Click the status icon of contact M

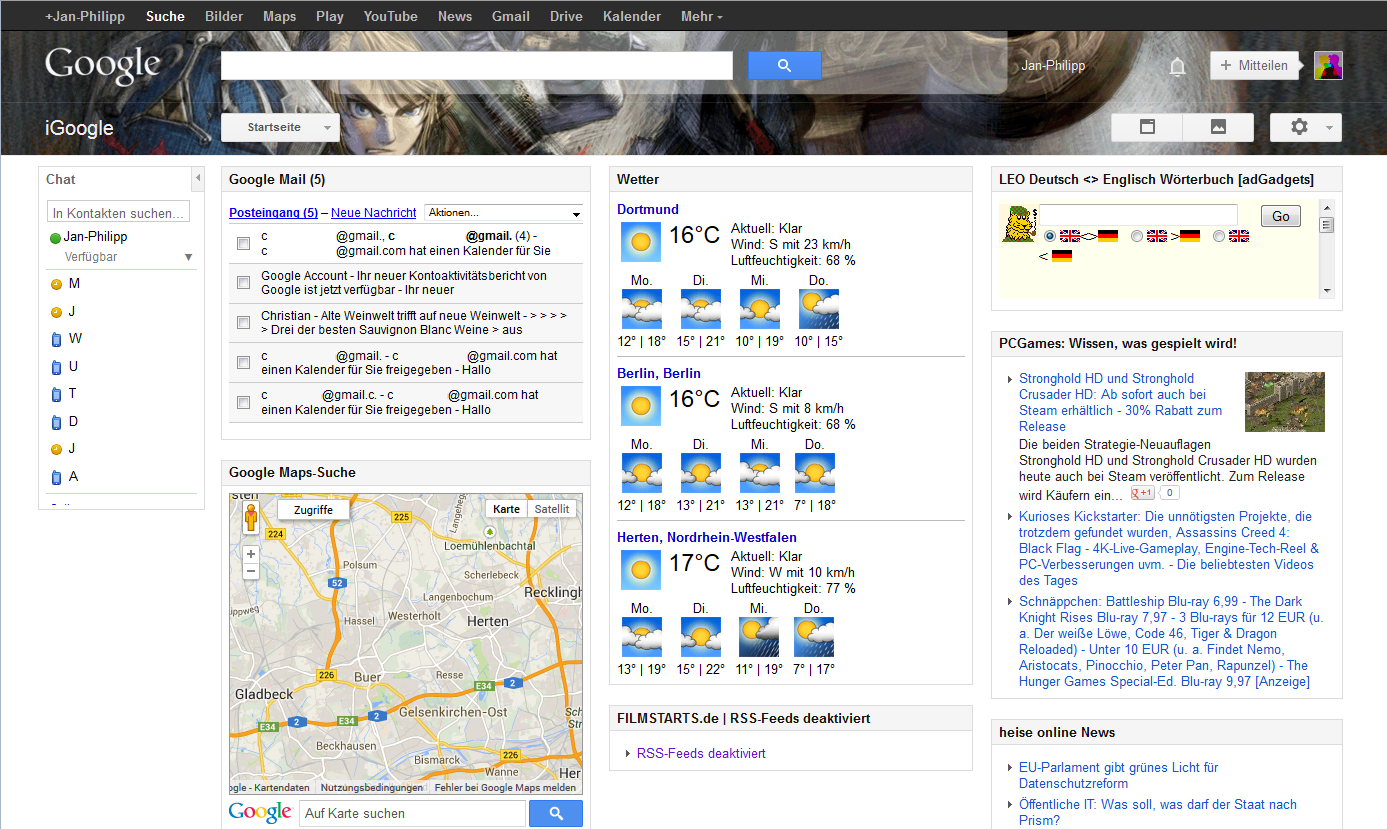(56, 285)
